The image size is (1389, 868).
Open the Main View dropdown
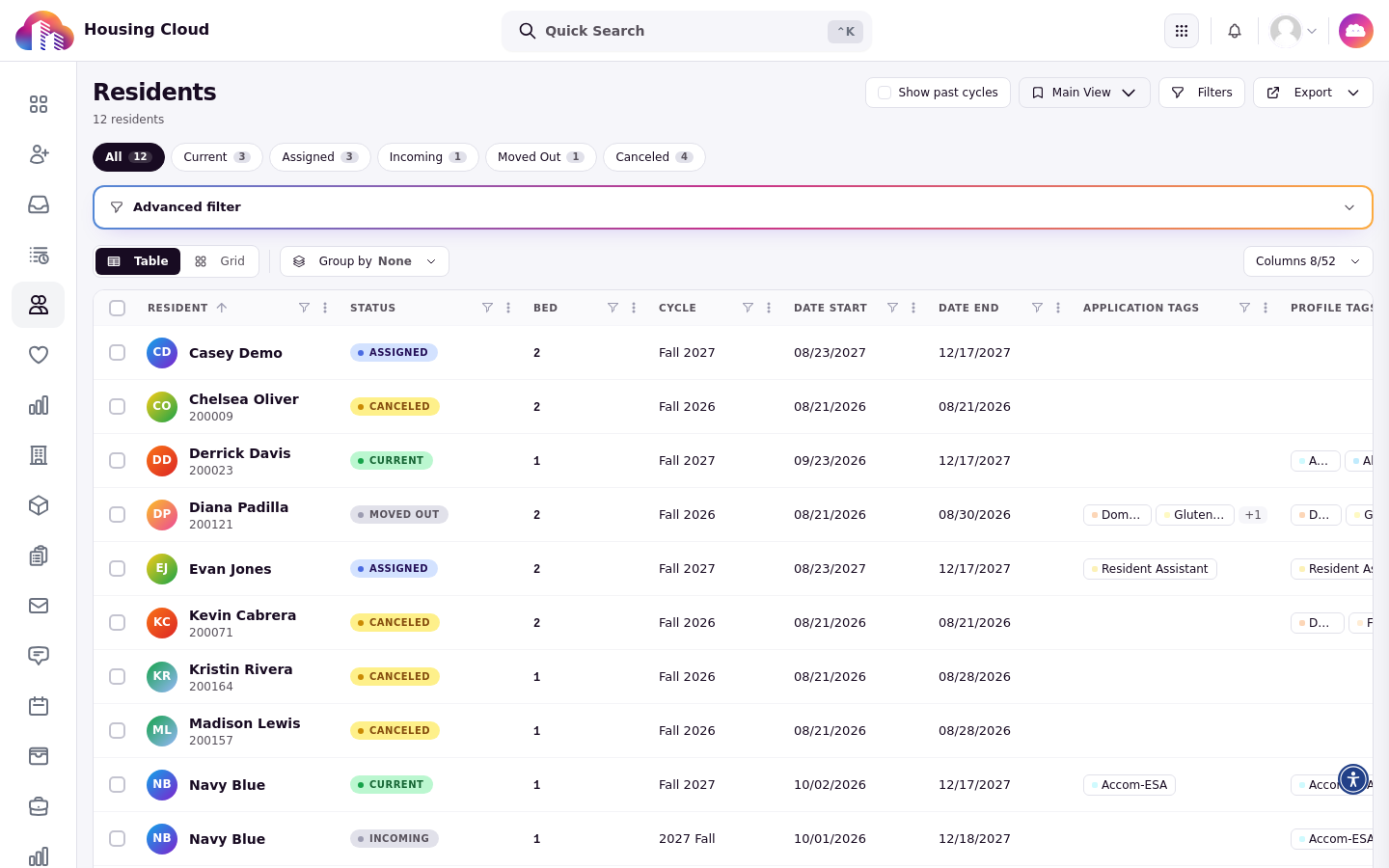tap(1084, 93)
